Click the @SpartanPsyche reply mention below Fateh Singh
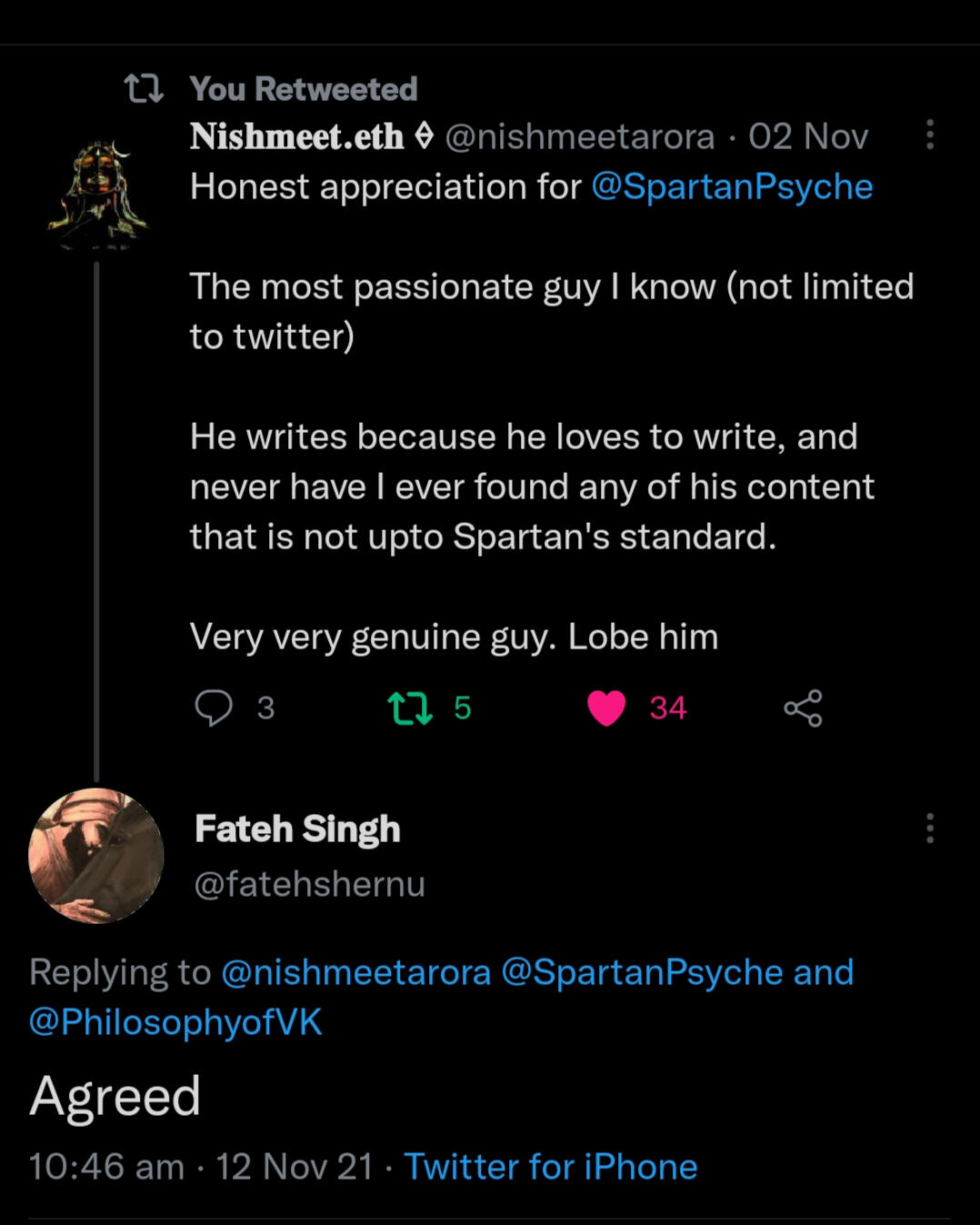 (x=643, y=972)
